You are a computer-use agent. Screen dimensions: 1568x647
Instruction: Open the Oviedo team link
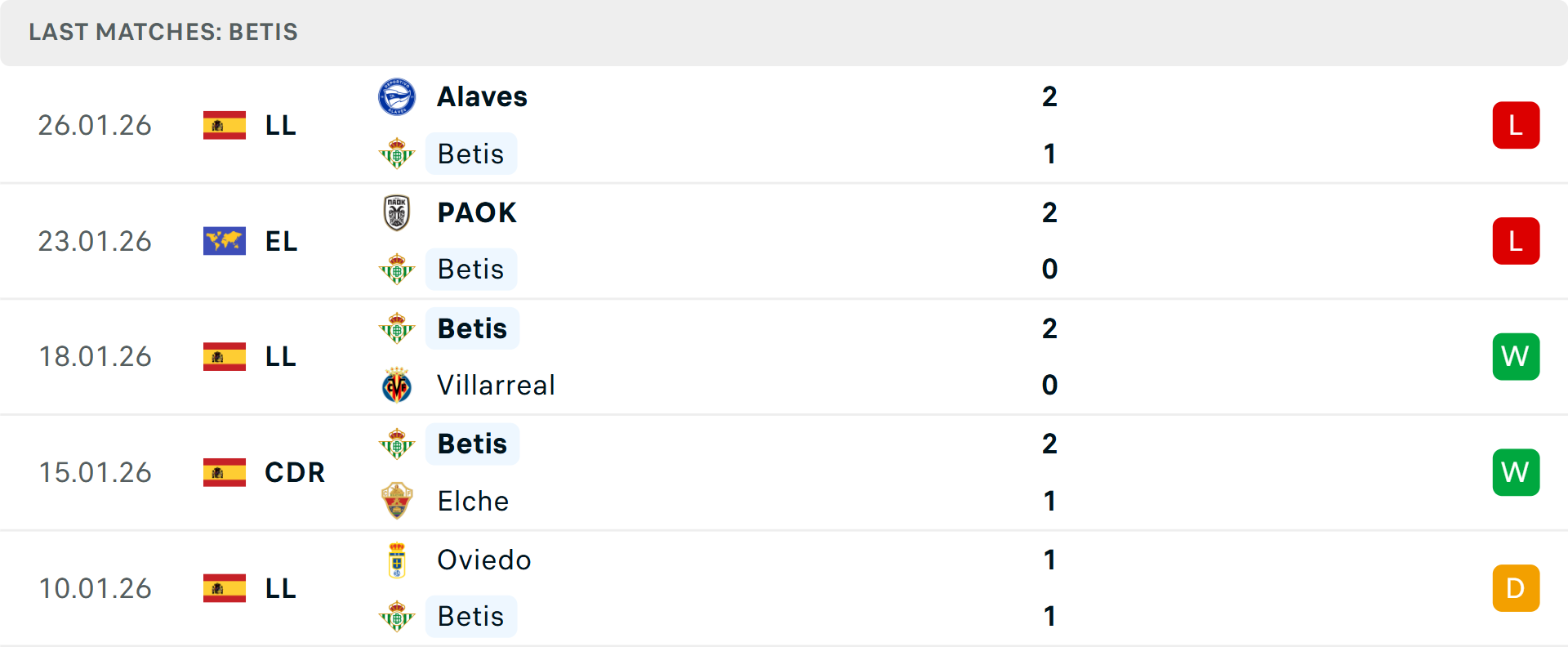tap(484, 560)
